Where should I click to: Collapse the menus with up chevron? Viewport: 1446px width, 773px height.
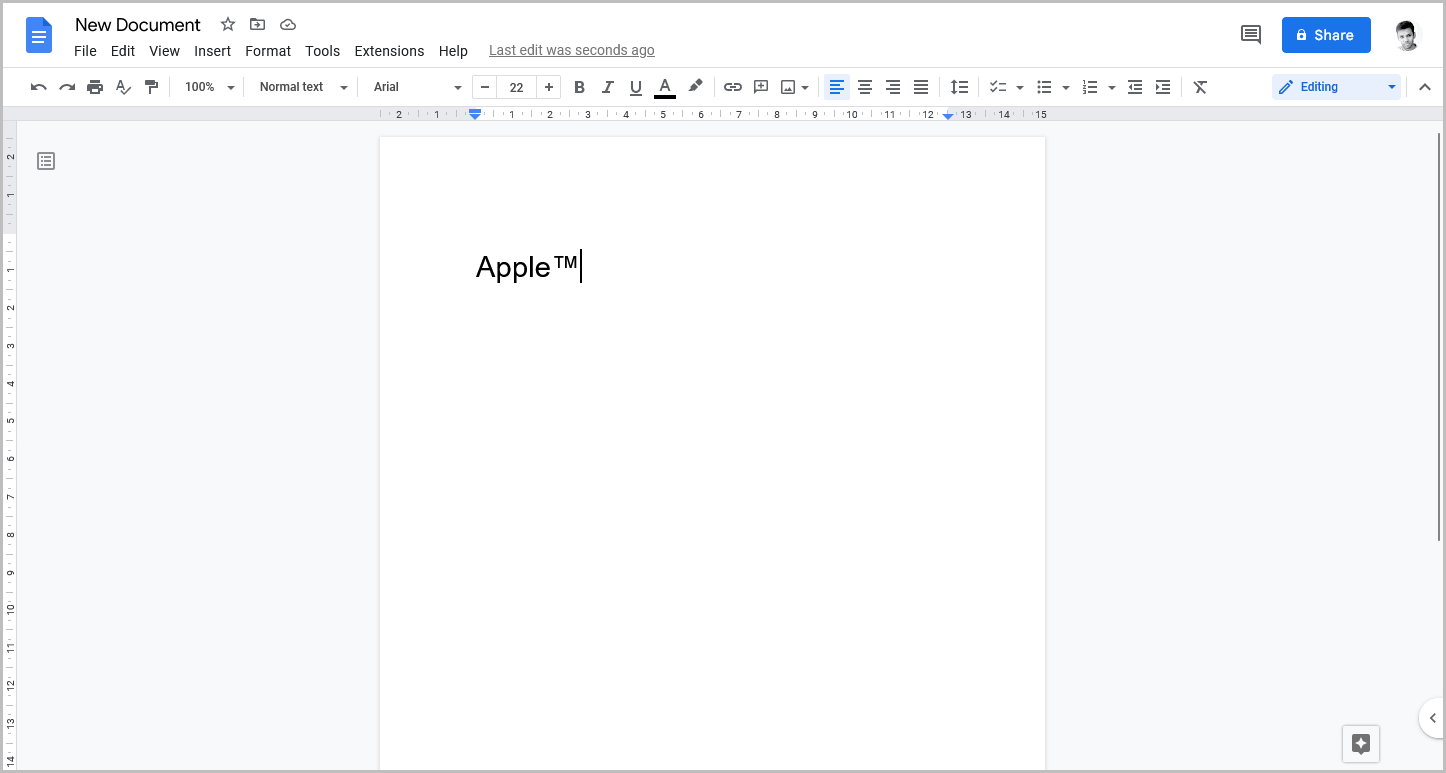1425,87
